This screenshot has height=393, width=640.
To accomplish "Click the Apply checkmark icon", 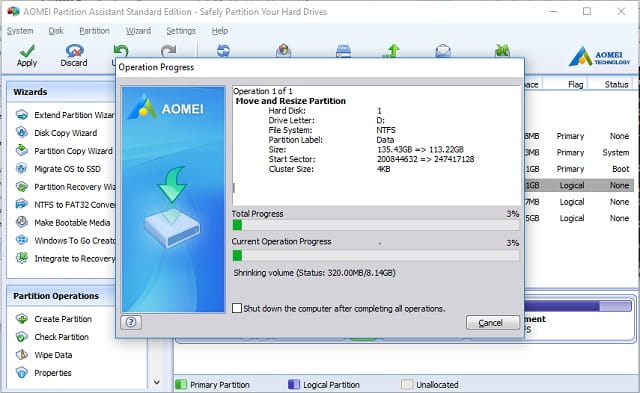I will point(27,51).
